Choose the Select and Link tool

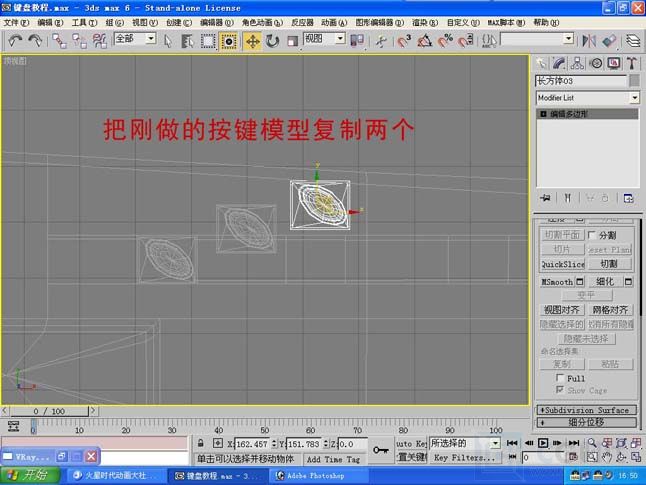pyautogui.click(x=59, y=41)
